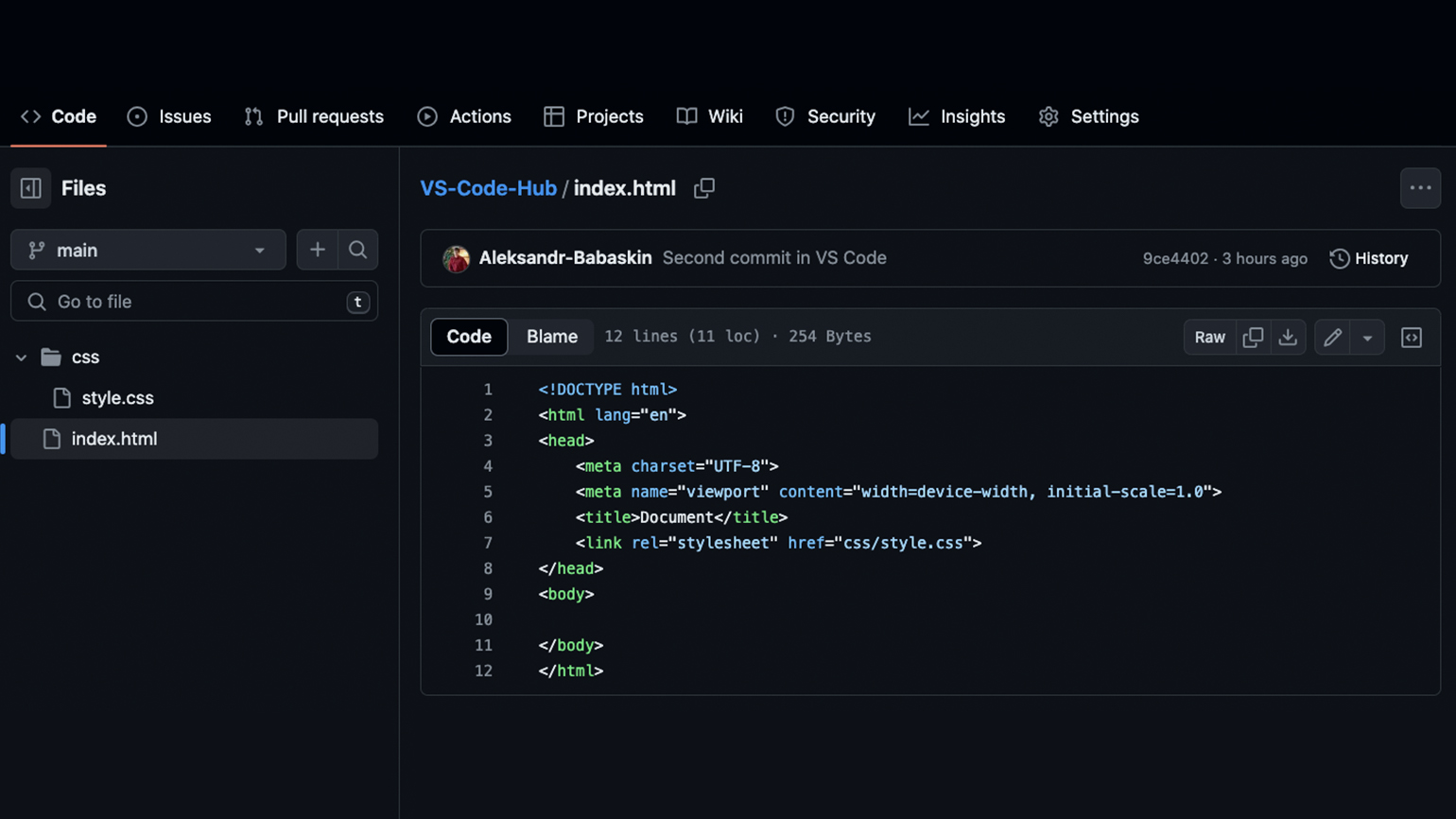Select index.html in file tree
1456x819 pixels.
(194, 439)
